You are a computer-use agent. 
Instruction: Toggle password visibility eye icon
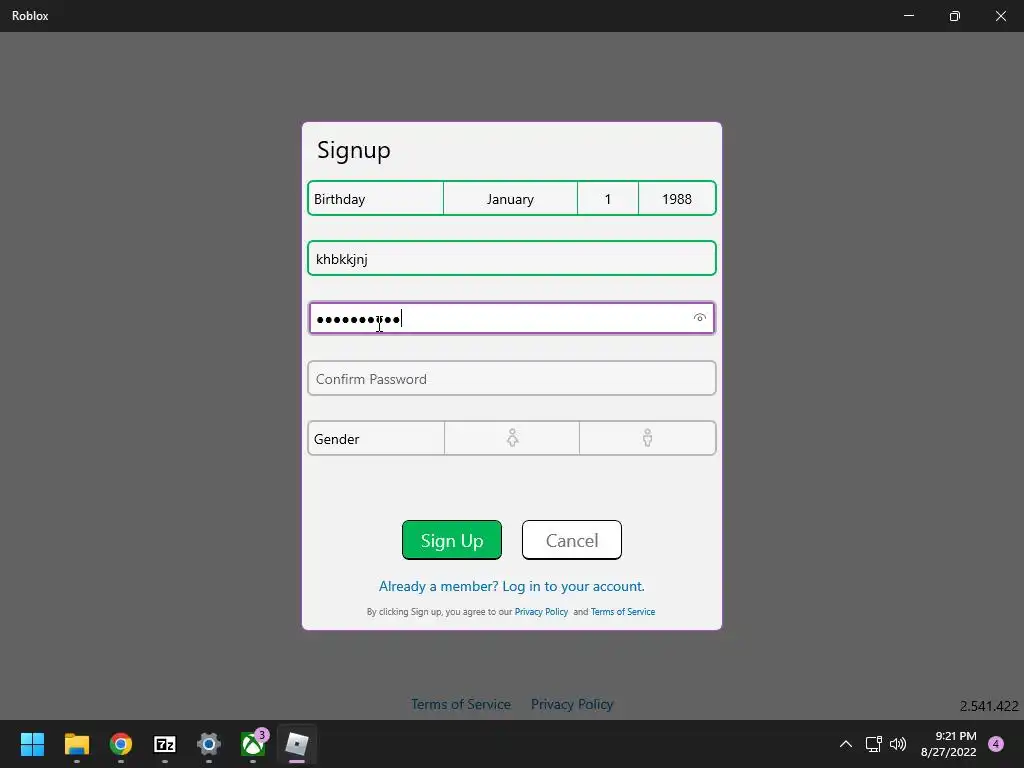pyautogui.click(x=699, y=318)
